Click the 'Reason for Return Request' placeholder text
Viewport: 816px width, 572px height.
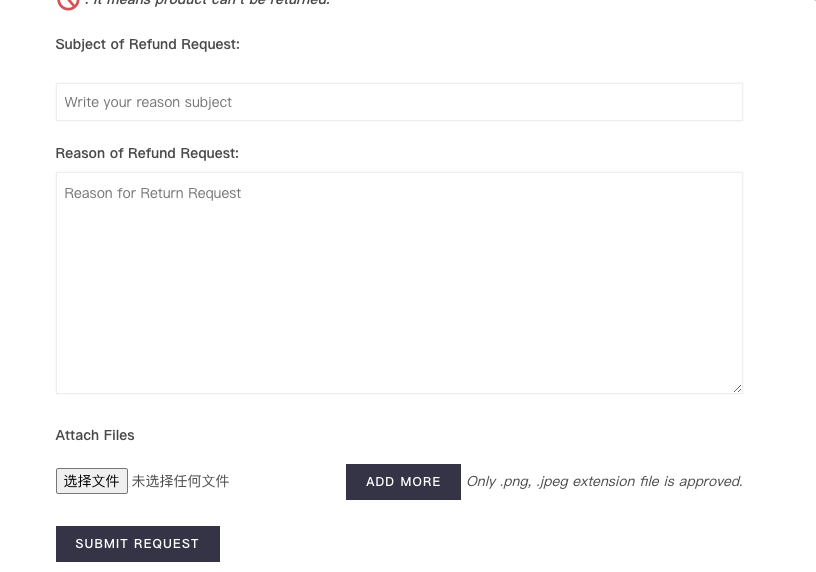coord(153,193)
